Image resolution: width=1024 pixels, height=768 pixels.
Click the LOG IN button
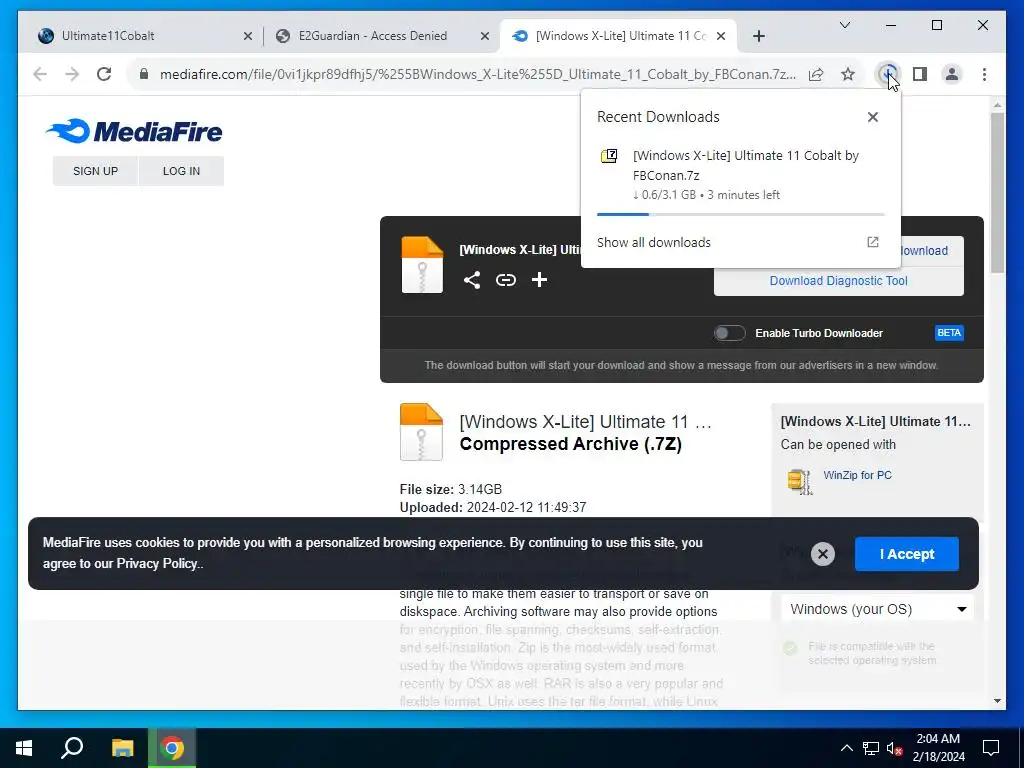pyautogui.click(x=181, y=171)
